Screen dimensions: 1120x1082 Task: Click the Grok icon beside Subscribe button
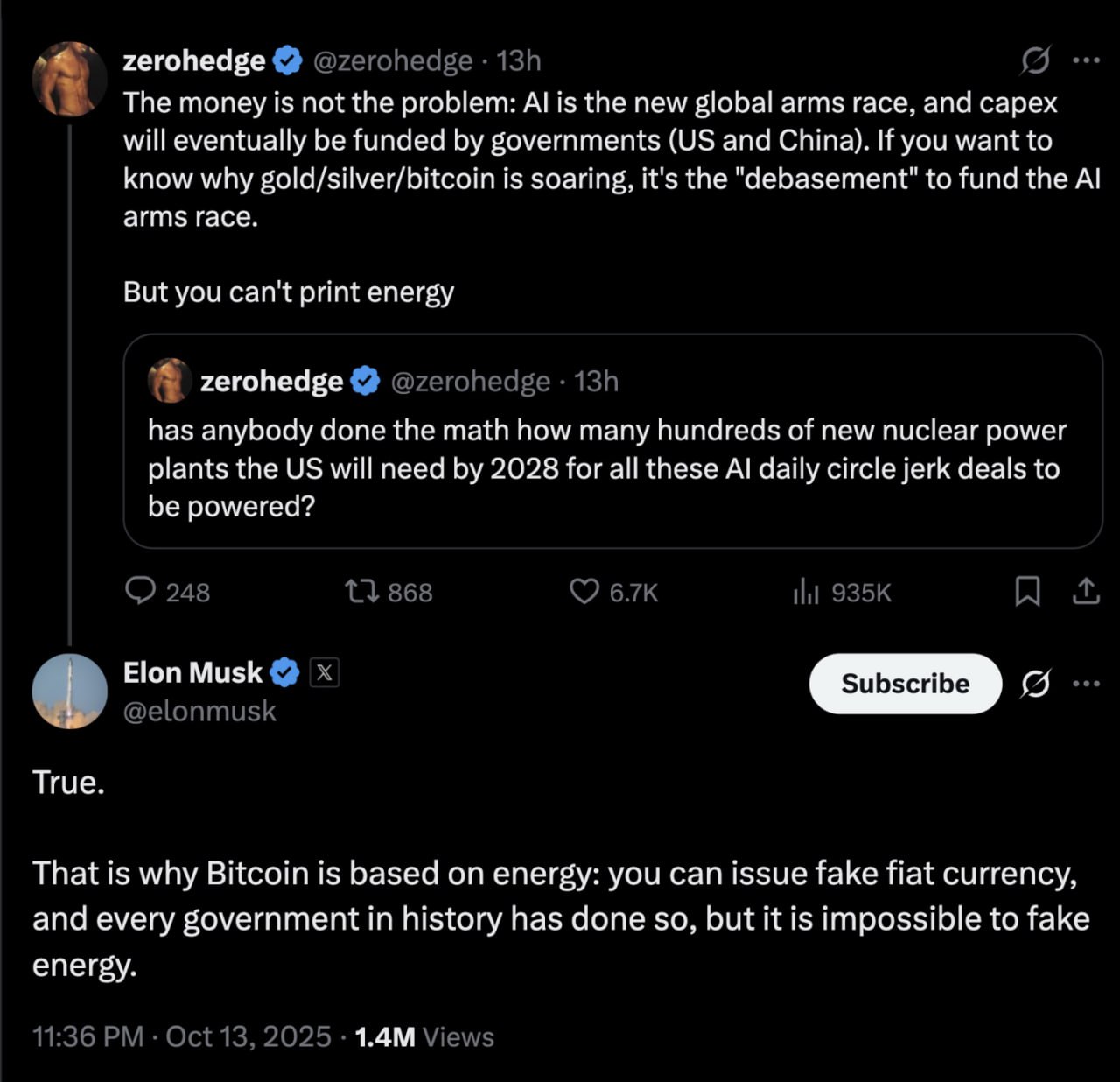point(1035,684)
